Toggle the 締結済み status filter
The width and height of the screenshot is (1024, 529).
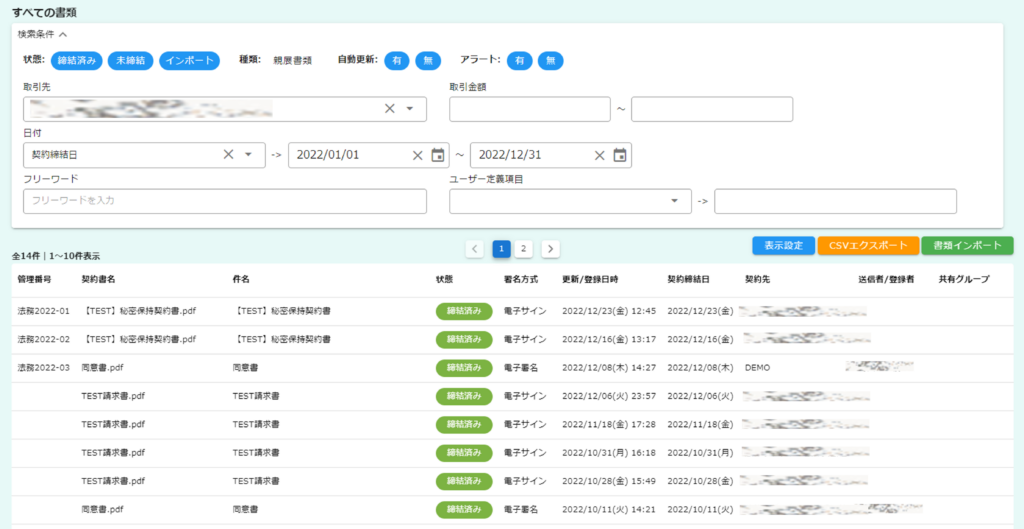[x=76, y=61]
